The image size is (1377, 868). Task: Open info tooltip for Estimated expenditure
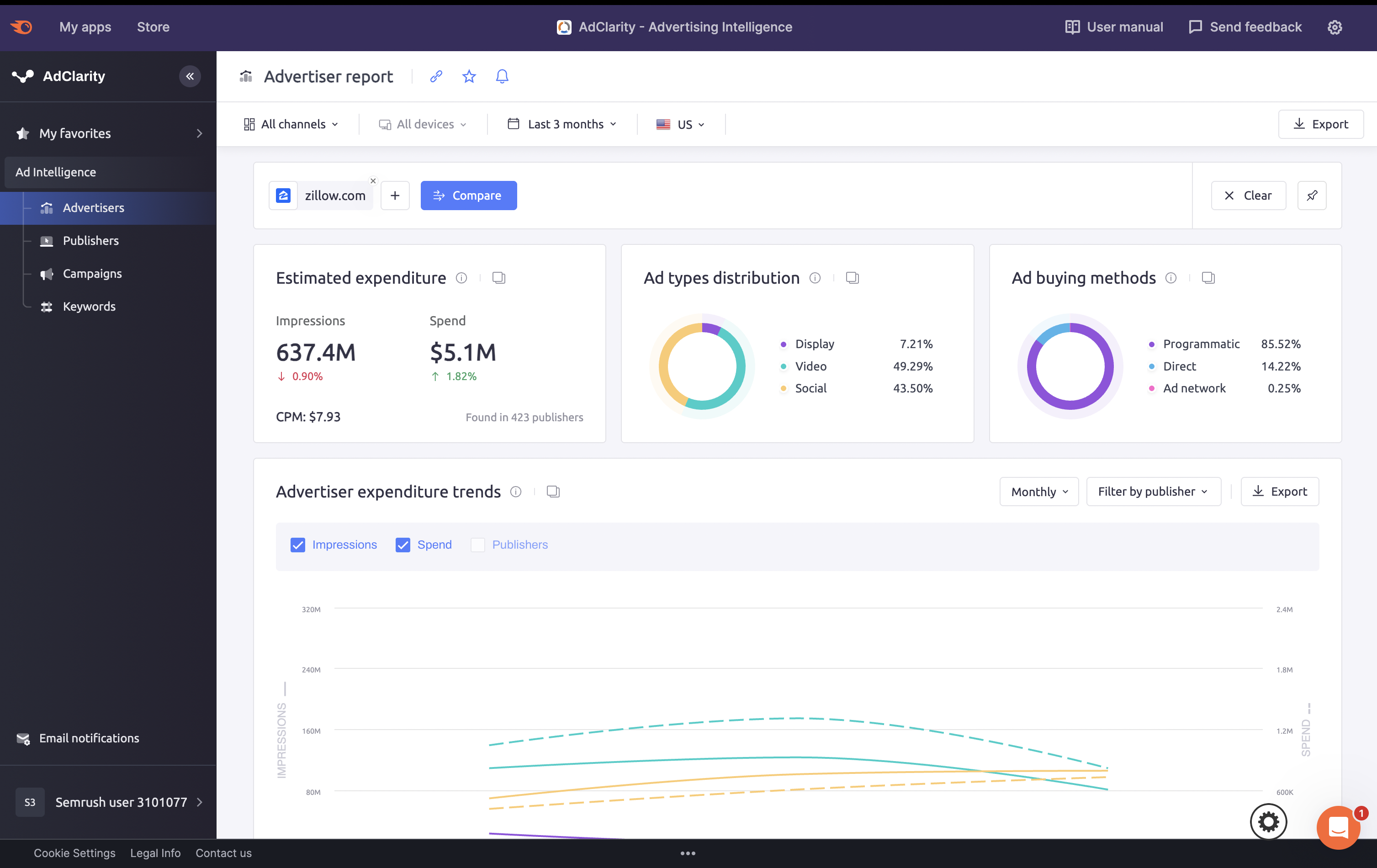[x=461, y=278]
